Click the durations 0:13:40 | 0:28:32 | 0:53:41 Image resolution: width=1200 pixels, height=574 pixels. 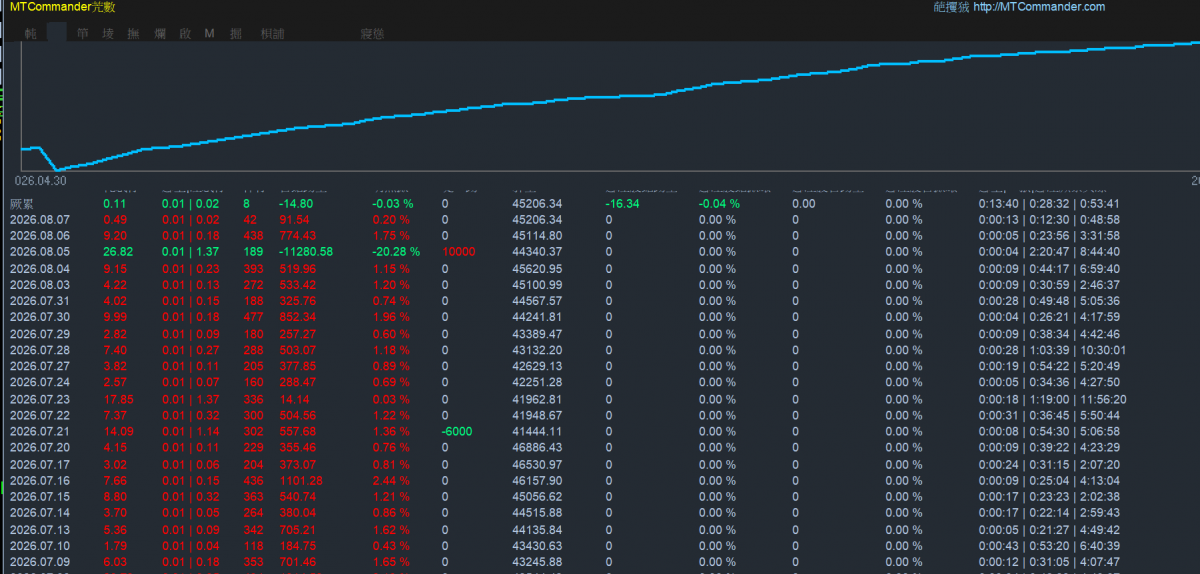pyautogui.click(x=1048, y=204)
